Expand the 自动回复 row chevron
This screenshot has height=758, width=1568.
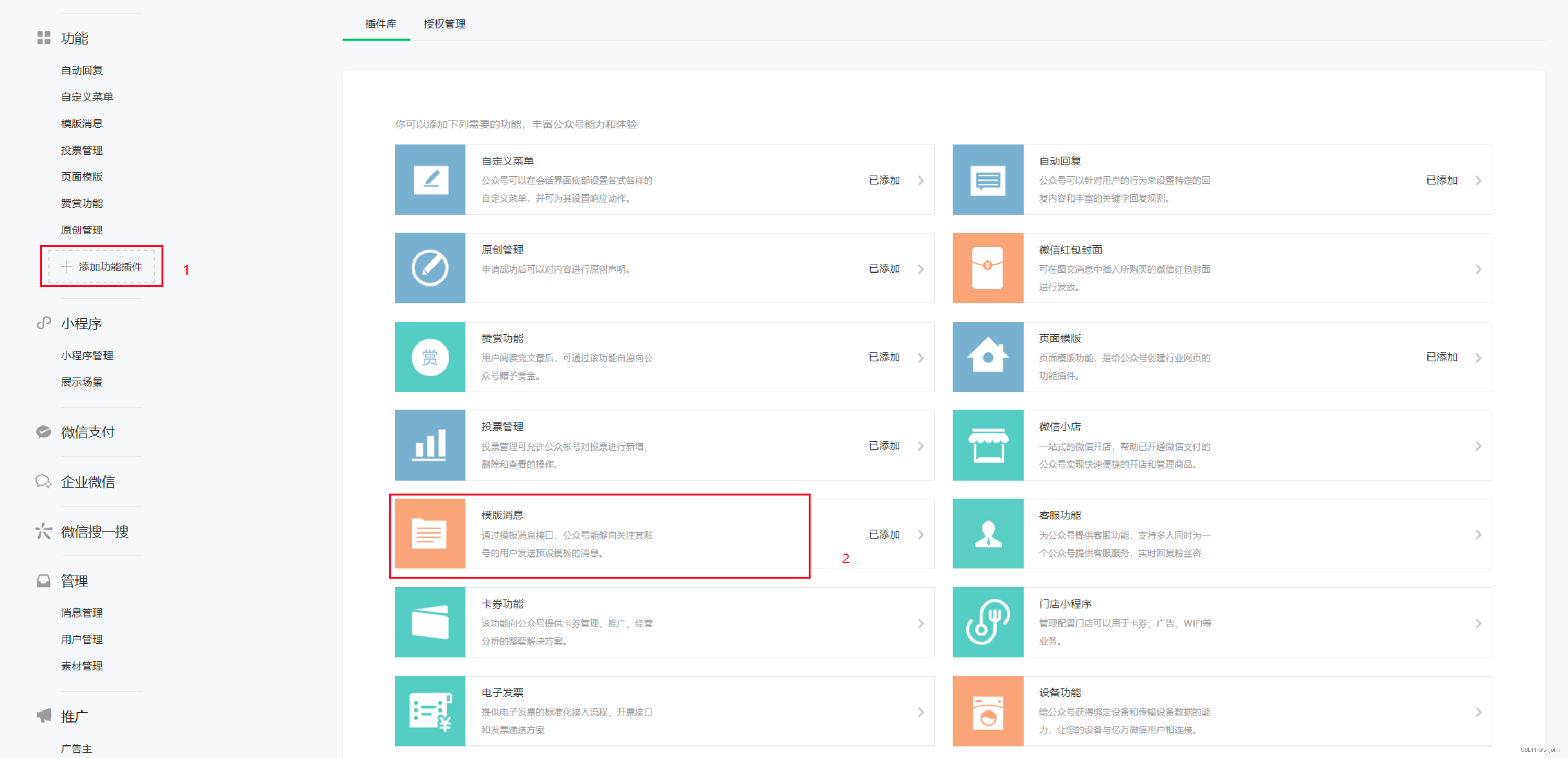1479,181
